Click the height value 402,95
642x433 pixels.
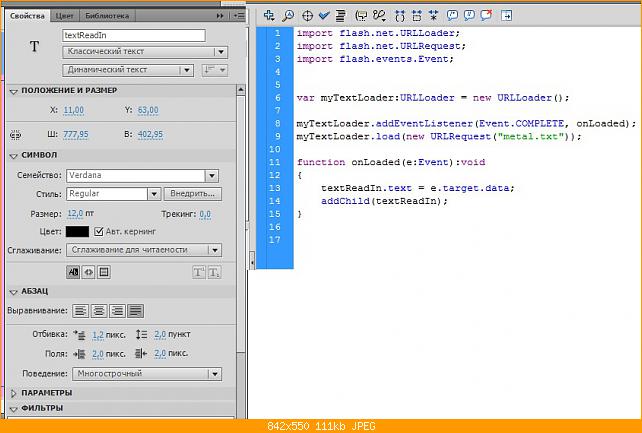click(150, 135)
